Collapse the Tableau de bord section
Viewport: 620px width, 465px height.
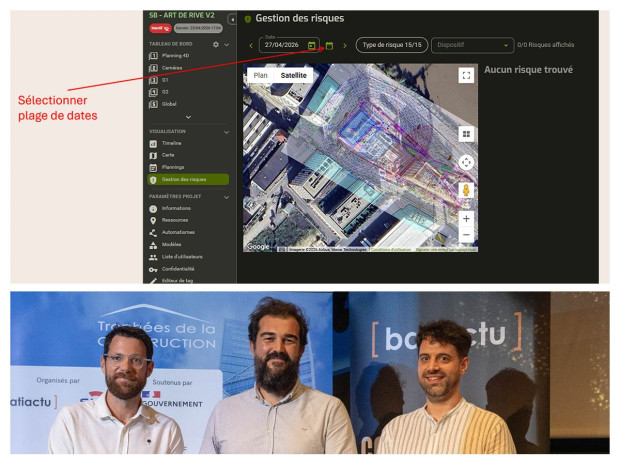coord(227,45)
